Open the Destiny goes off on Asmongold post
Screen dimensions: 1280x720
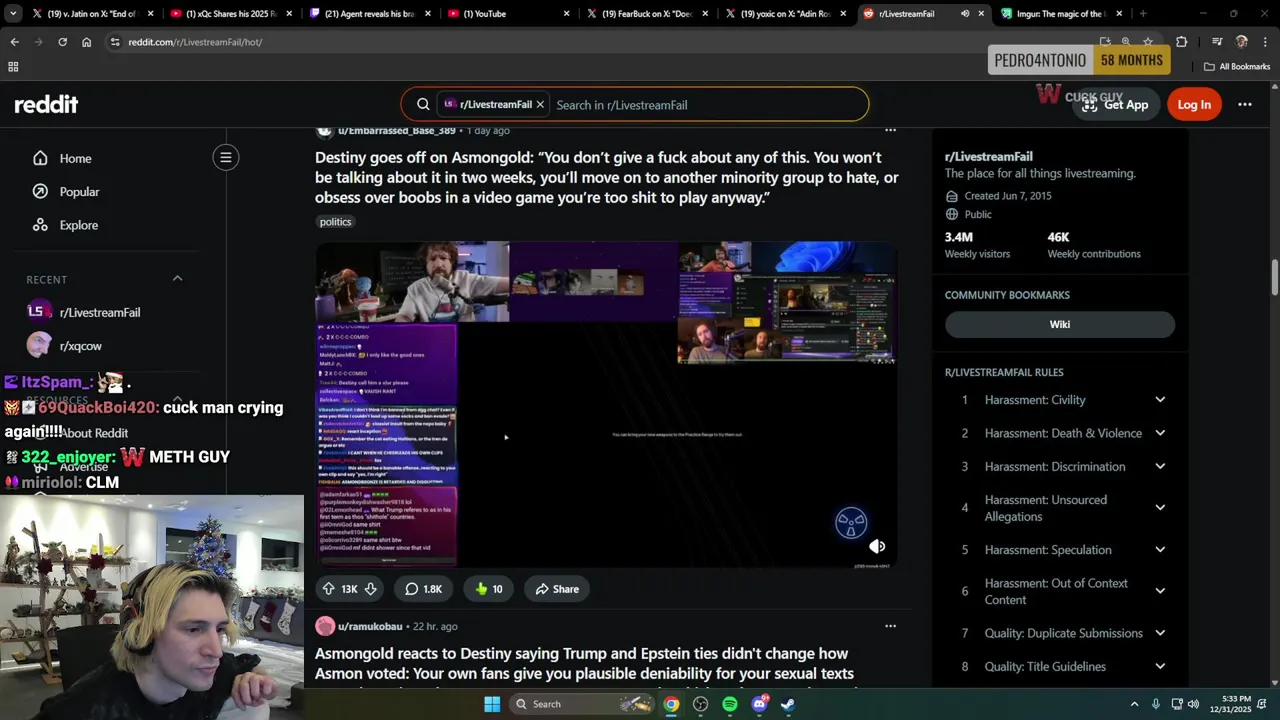click(606, 177)
